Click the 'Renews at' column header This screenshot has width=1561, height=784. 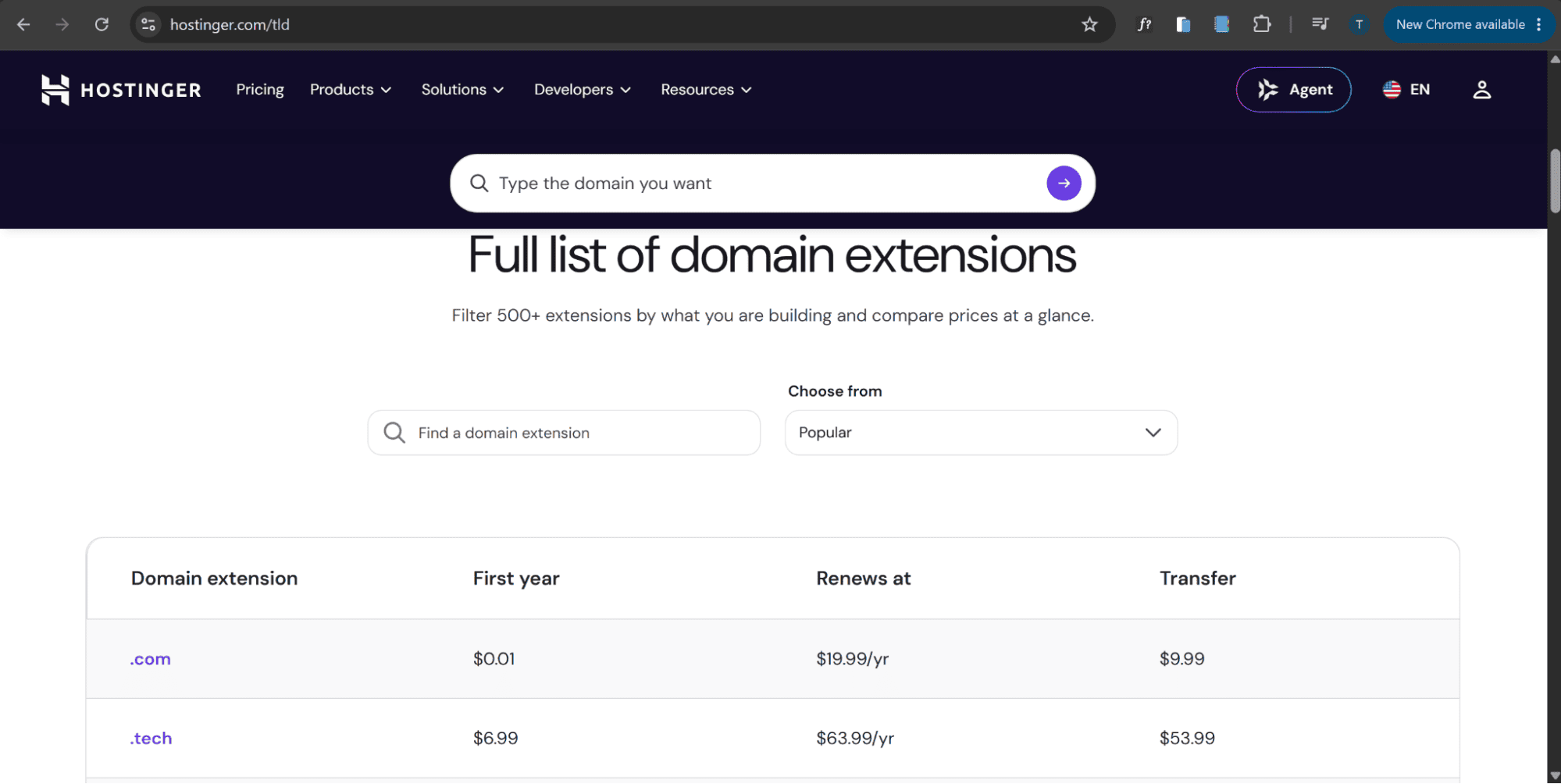click(x=863, y=579)
